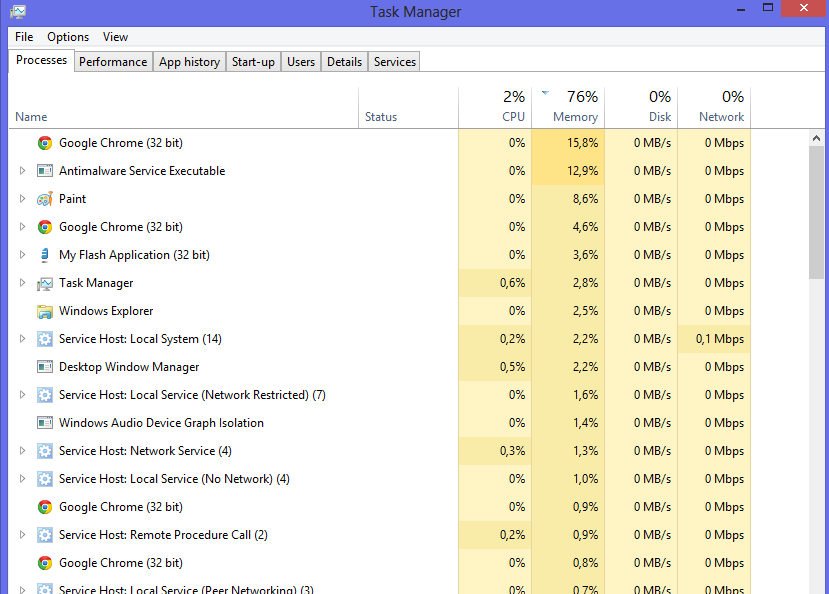Click the Service Host: Local Service (No Network) icon
Image resolution: width=829 pixels, height=594 pixels.
click(45, 479)
